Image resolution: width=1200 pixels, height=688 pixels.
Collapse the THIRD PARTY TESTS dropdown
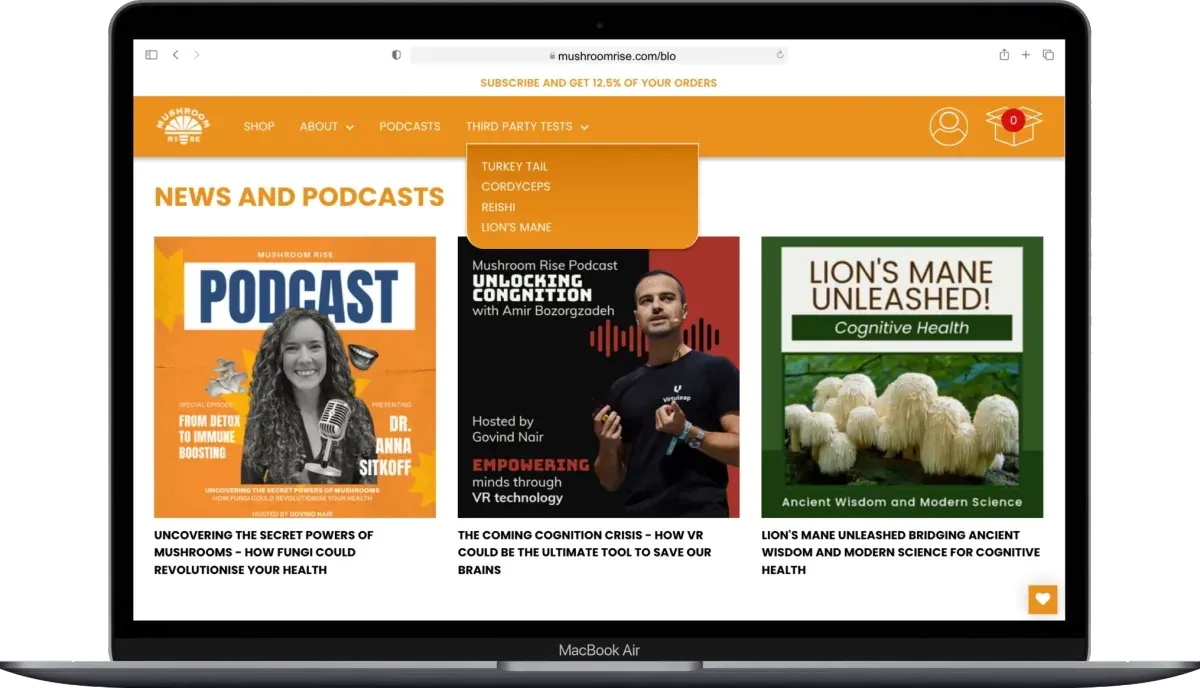coord(527,127)
